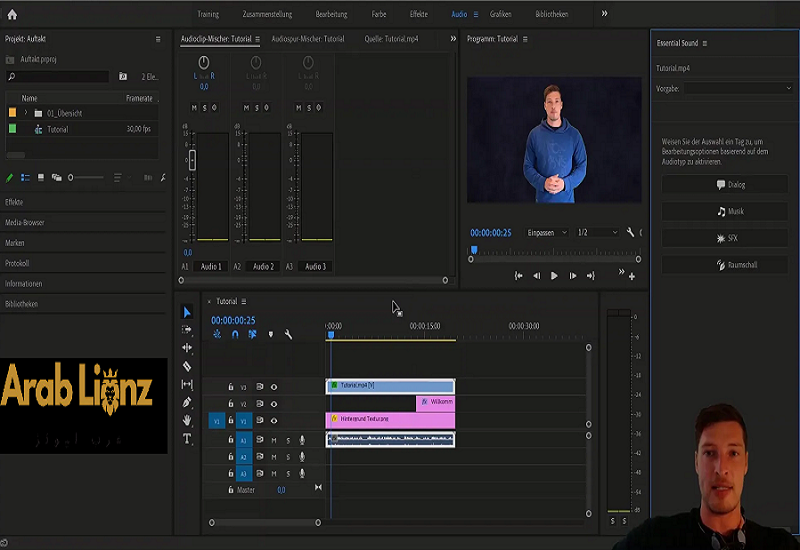This screenshot has height=550, width=800.
Task: Assign SFX audio type
Action: [724, 238]
